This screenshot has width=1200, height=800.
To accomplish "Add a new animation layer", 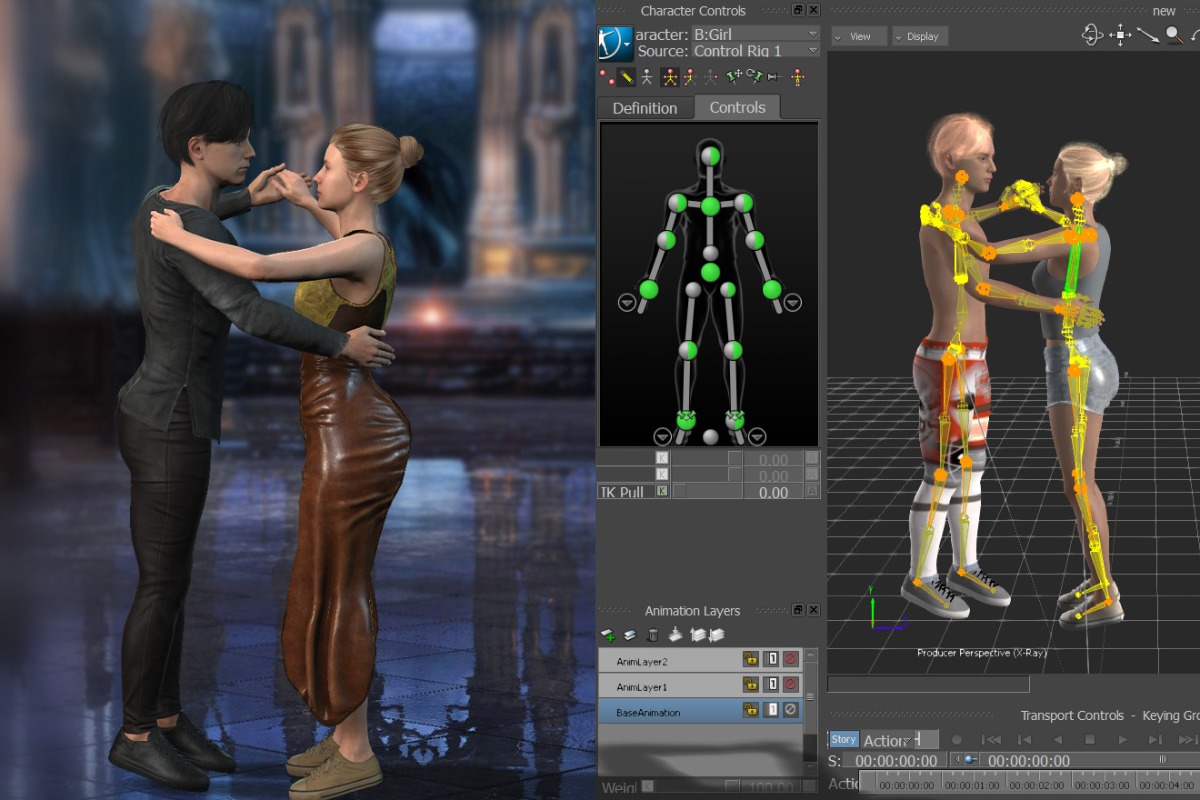I will (608, 635).
